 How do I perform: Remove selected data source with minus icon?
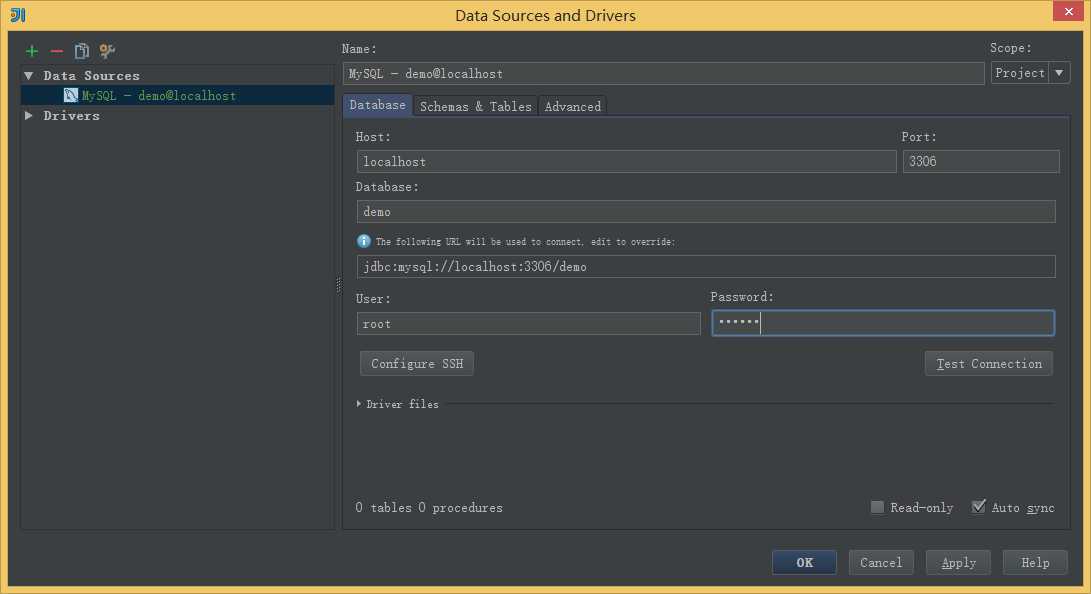56,51
